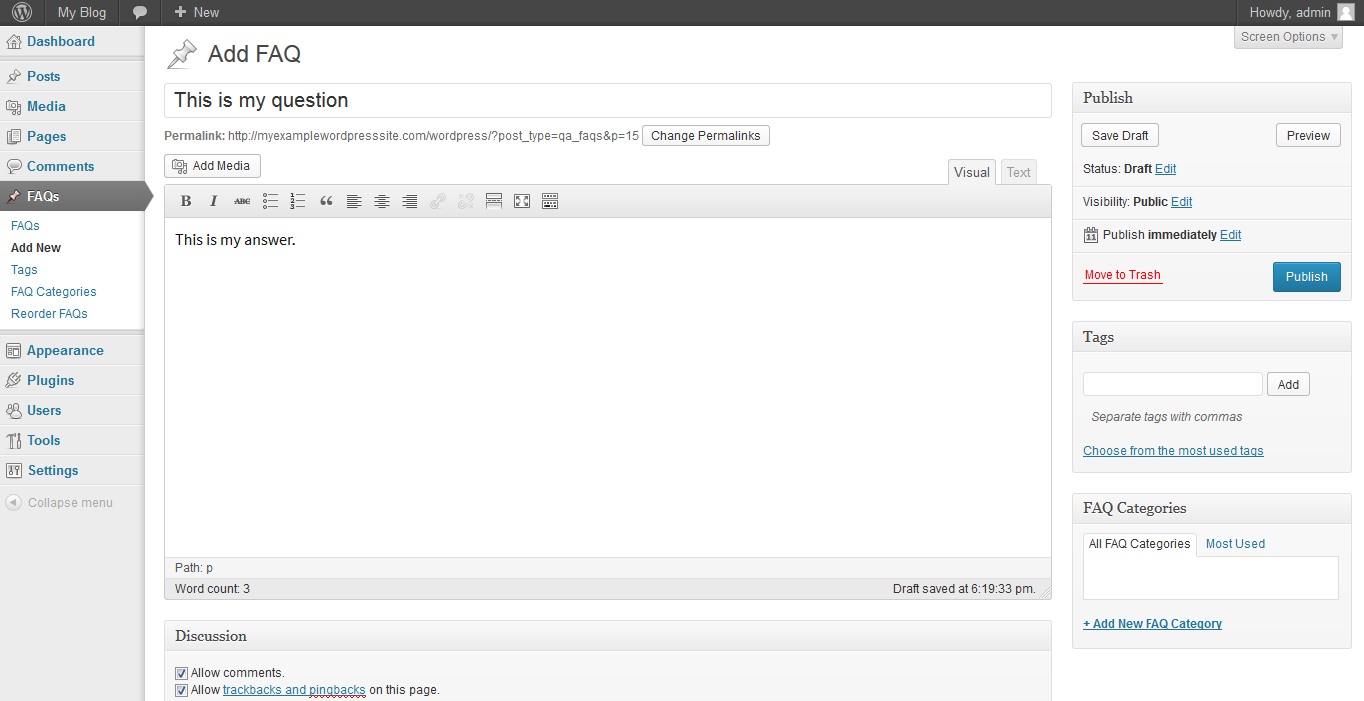Insert an unordered bullet list
This screenshot has width=1364, height=701.
pyautogui.click(x=270, y=201)
